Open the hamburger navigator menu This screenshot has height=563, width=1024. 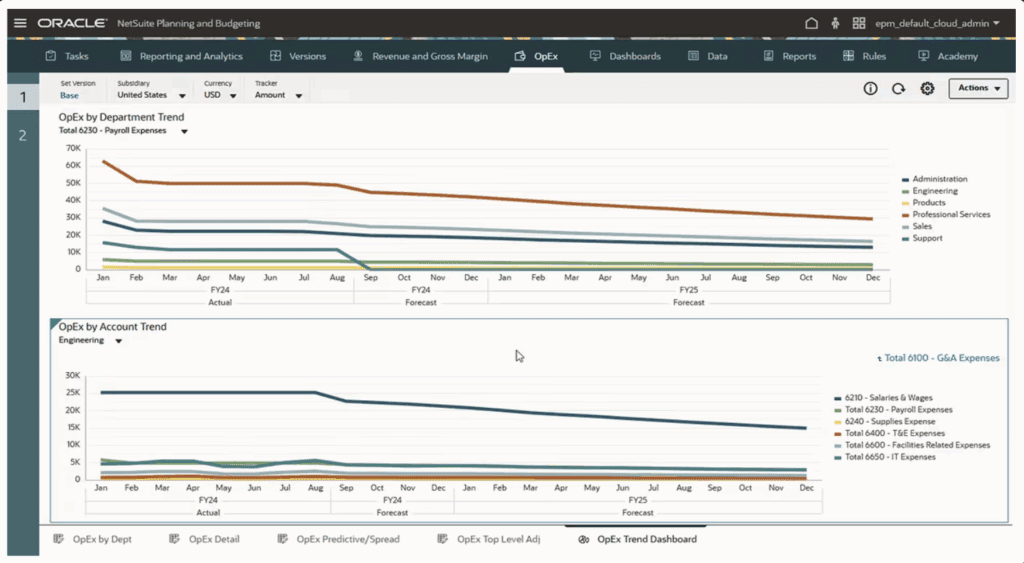tap(20, 24)
